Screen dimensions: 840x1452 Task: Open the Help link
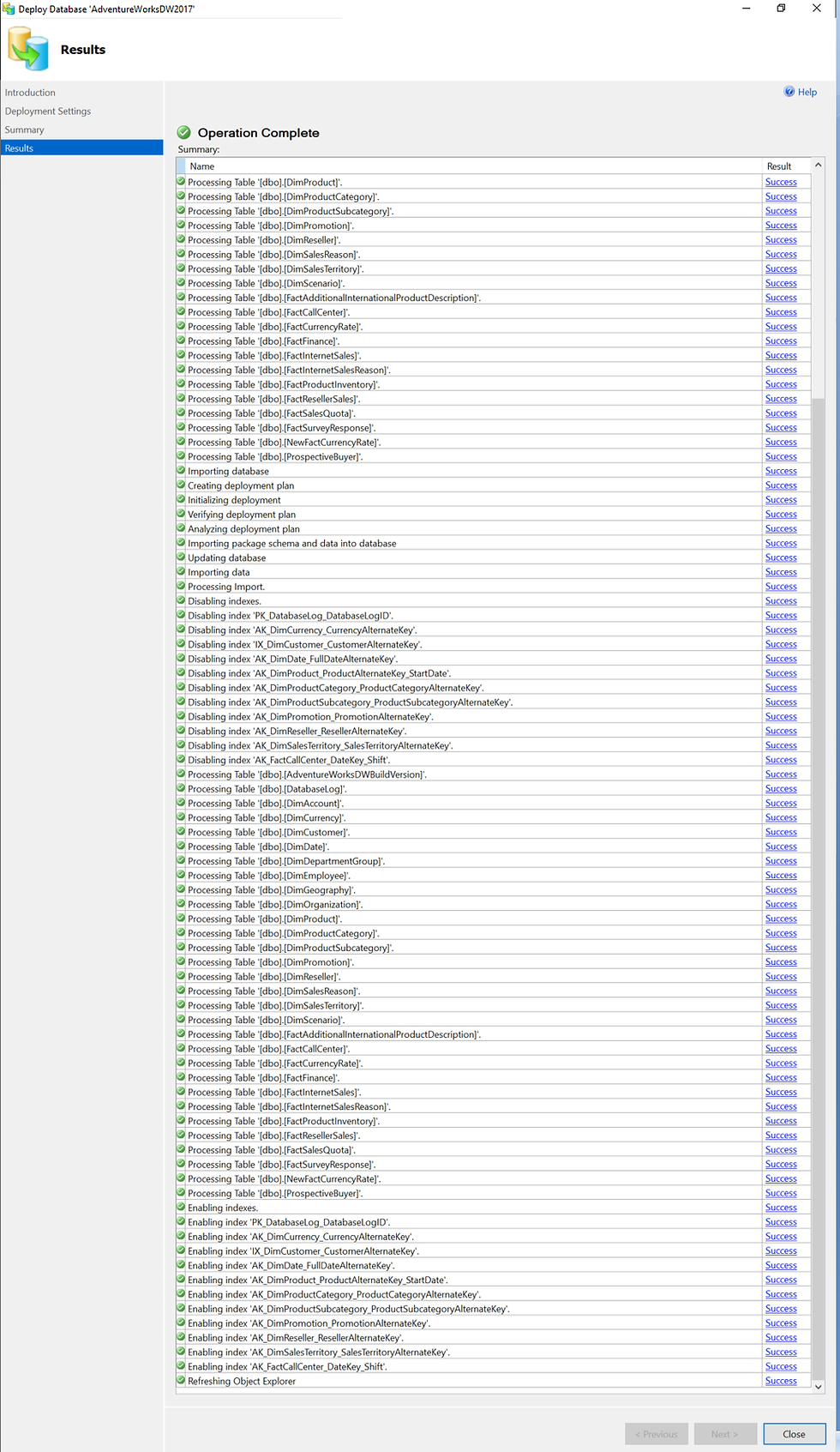click(807, 92)
